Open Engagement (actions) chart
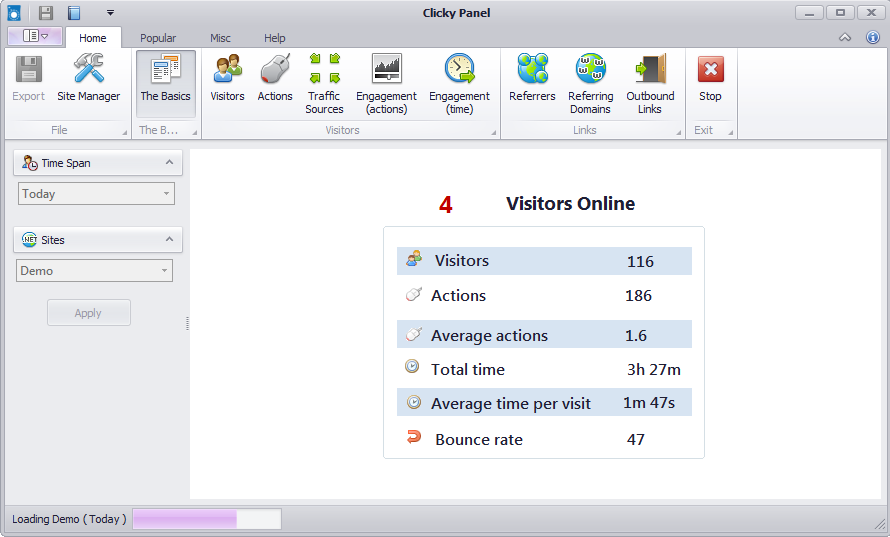Image resolution: width=890 pixels, height=537 pixels. pyautogui.click(x=387, y=84)
